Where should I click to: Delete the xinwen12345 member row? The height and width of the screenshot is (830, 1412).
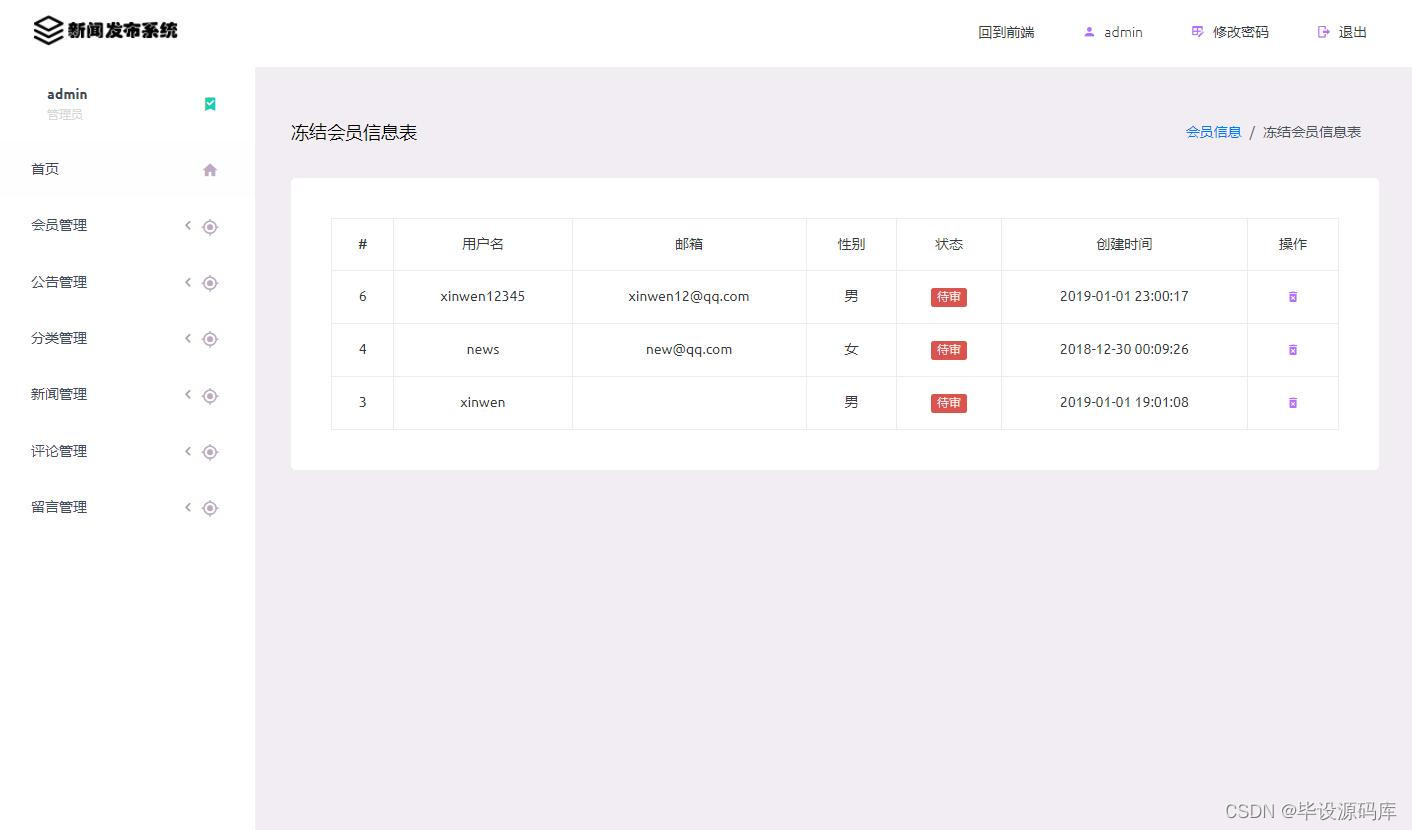click(1292, 297)
